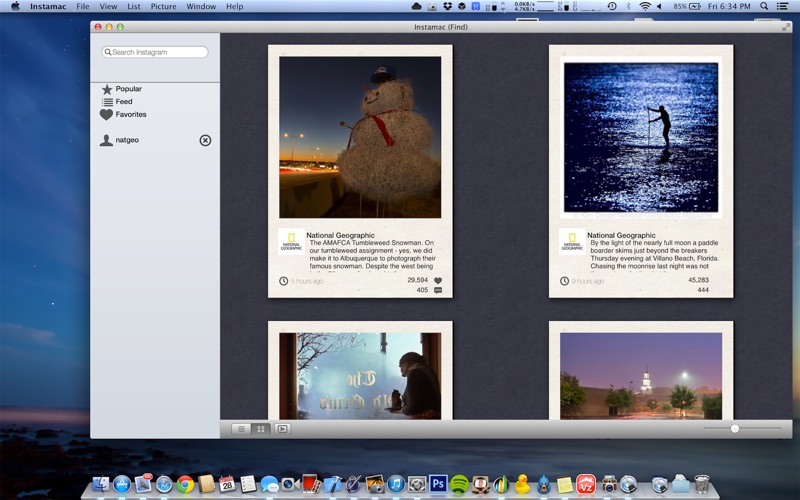Image resolution: width=800 pixels, height=500 pixels.
Task: Open Spotlight search in menu bar
Action: 764,6
